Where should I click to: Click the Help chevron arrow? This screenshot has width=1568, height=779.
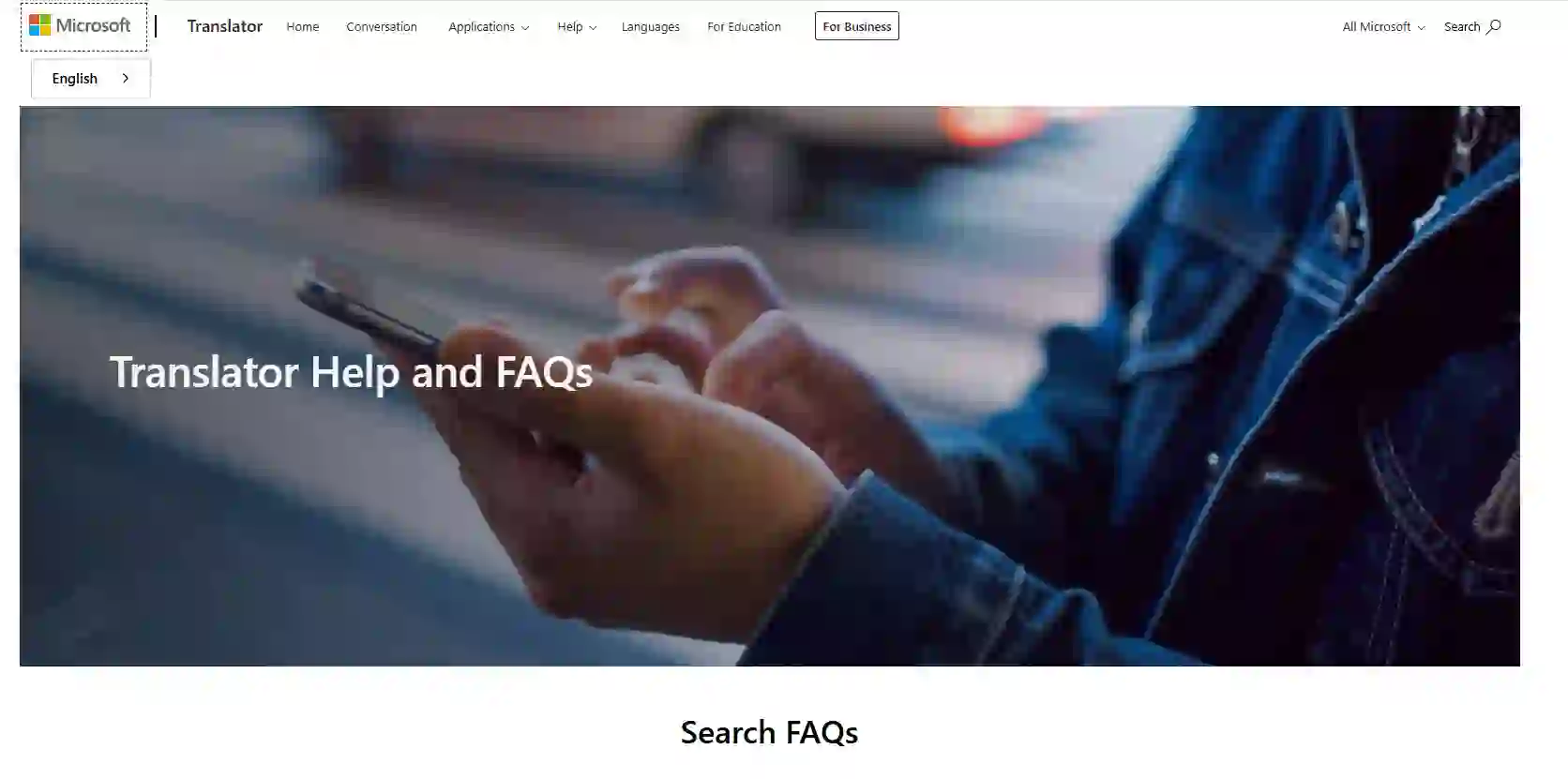pos(593,28)
